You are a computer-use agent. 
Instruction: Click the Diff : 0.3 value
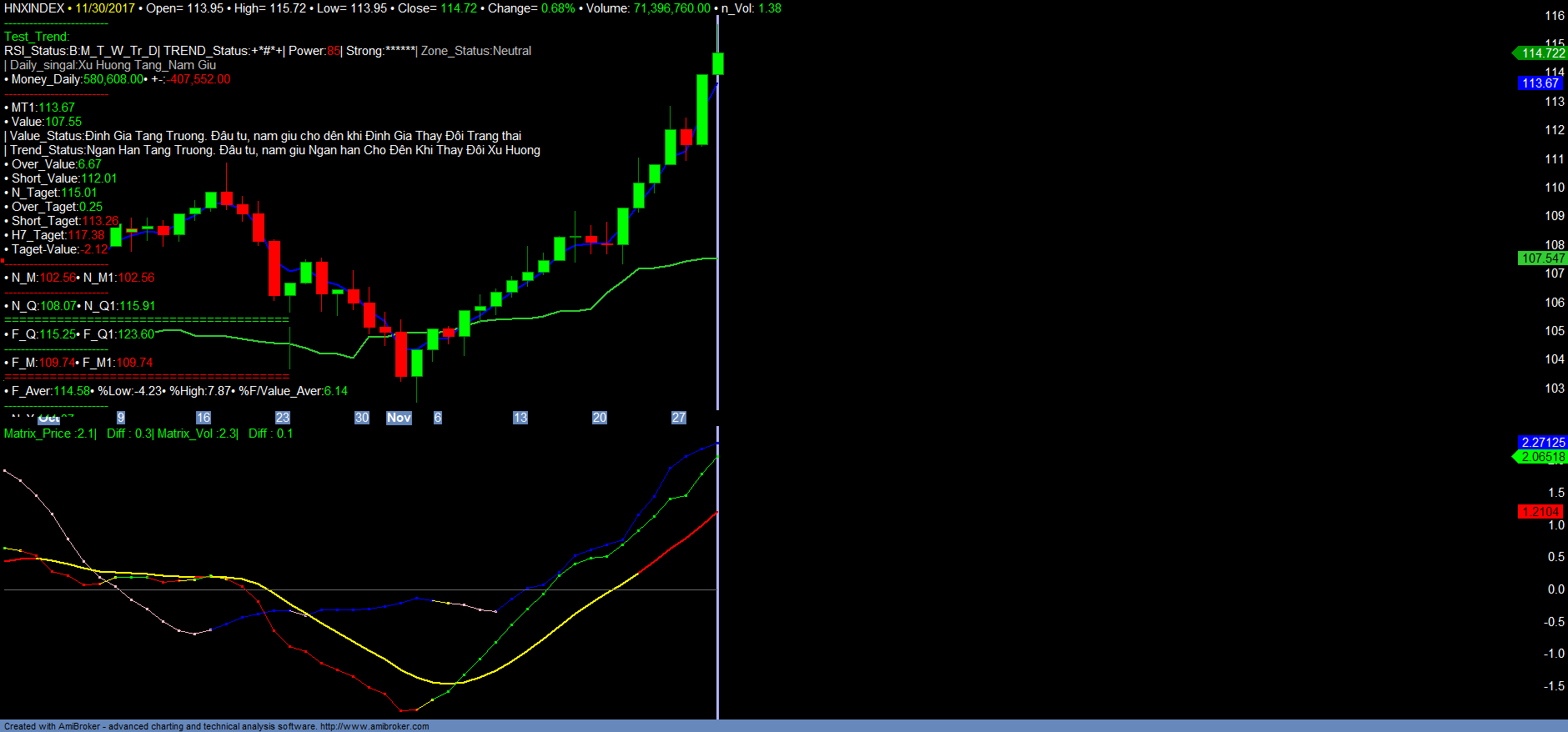(129, 434)
